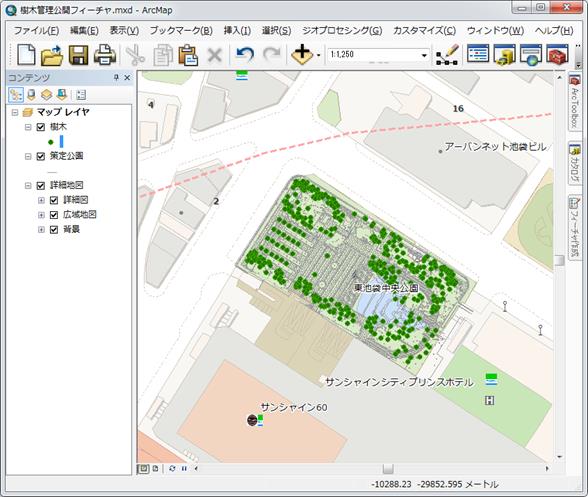Open the Add Data dropdown arrow
This screenshot has height=497, width=588.
tap(318, 55)
